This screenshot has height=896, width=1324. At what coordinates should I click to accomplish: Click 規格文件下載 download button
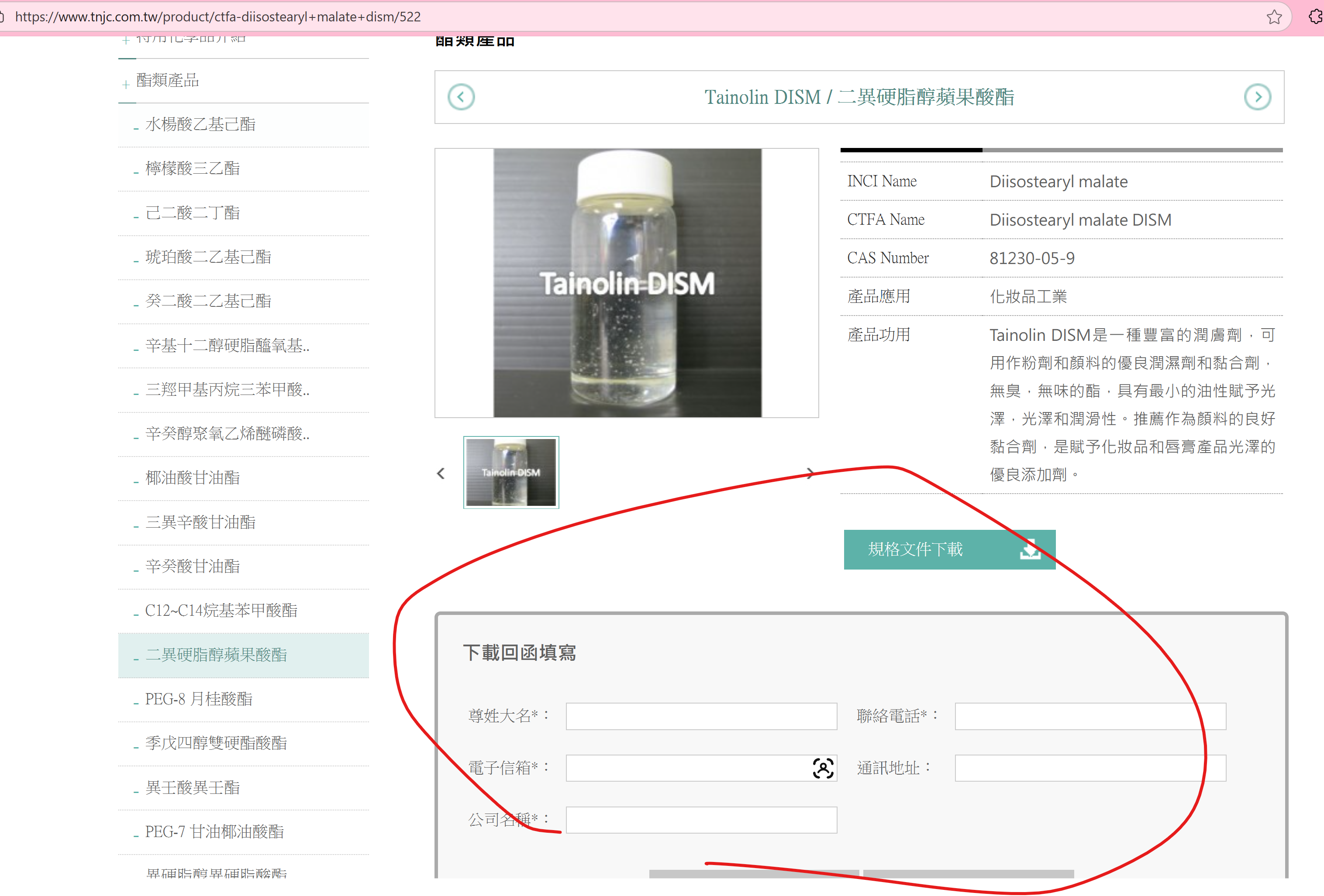click(949, 549)
